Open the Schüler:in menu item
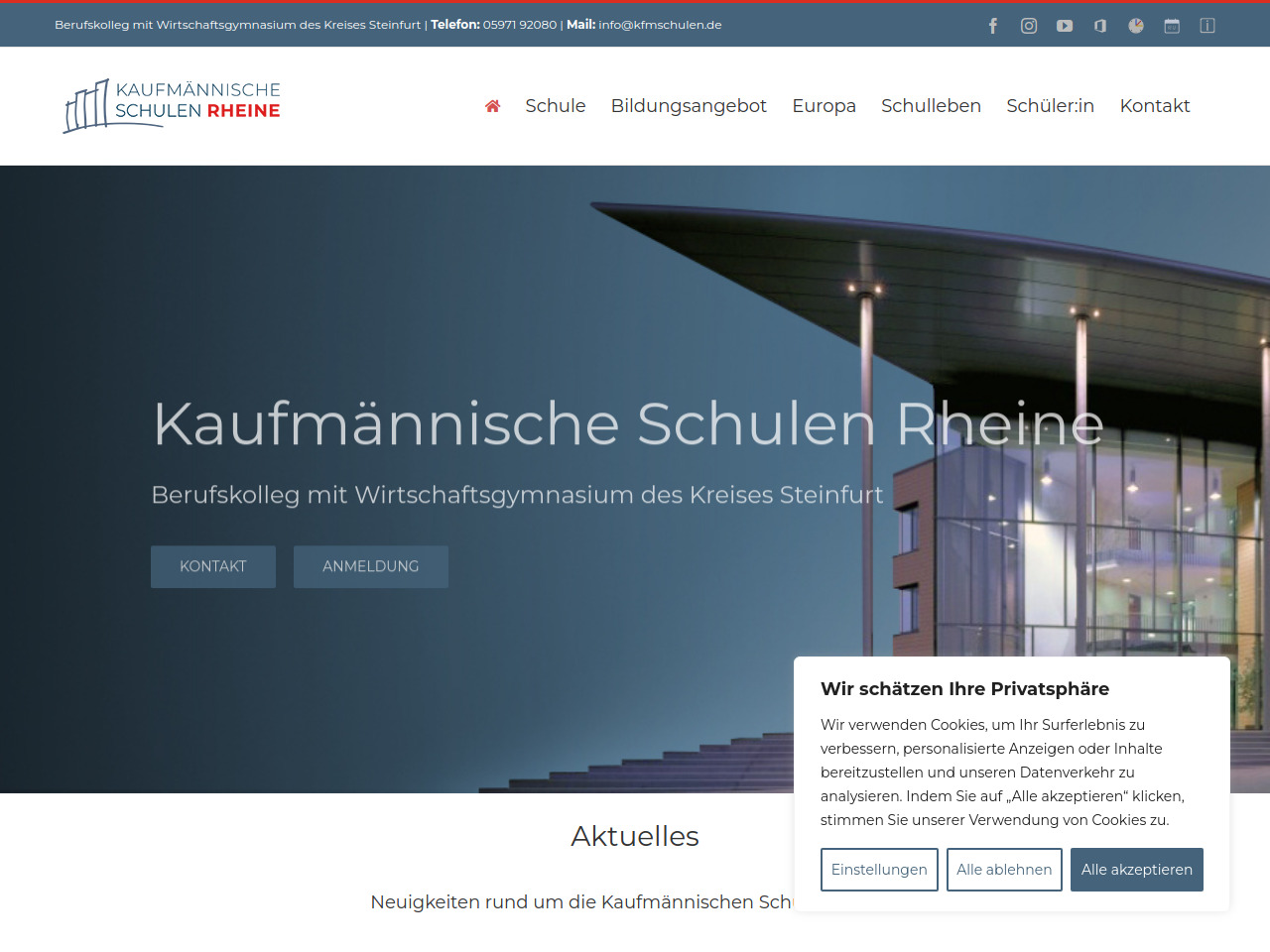This screenshot has height=952, width=1270. pos(1050,106)
